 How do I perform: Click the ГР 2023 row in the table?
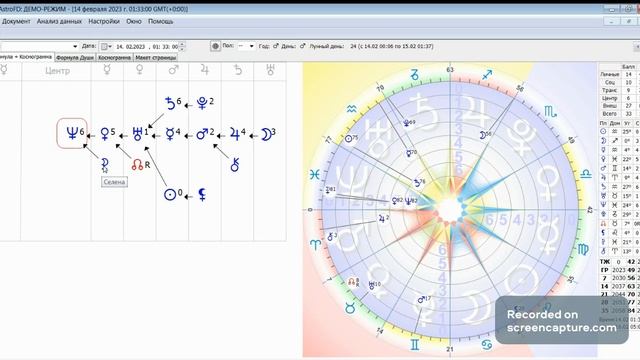619,270
